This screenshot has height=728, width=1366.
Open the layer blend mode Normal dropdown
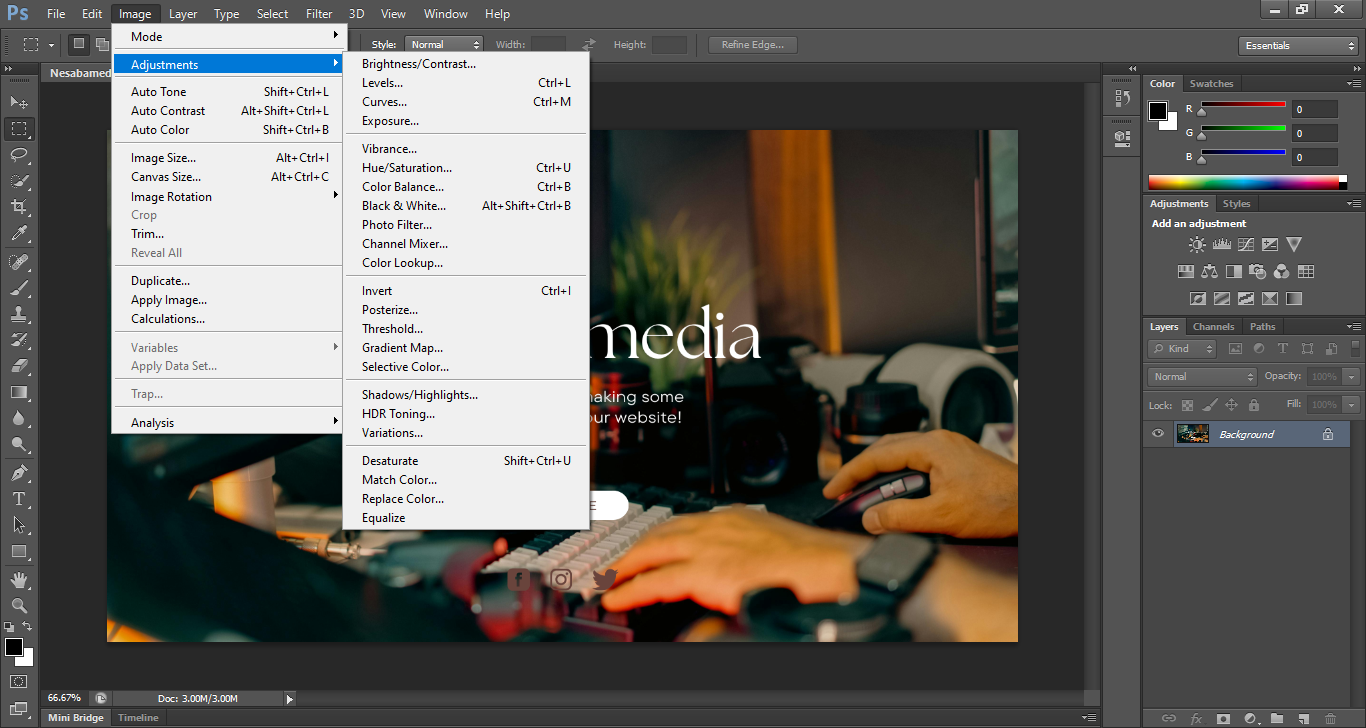tap(1203, 377)
